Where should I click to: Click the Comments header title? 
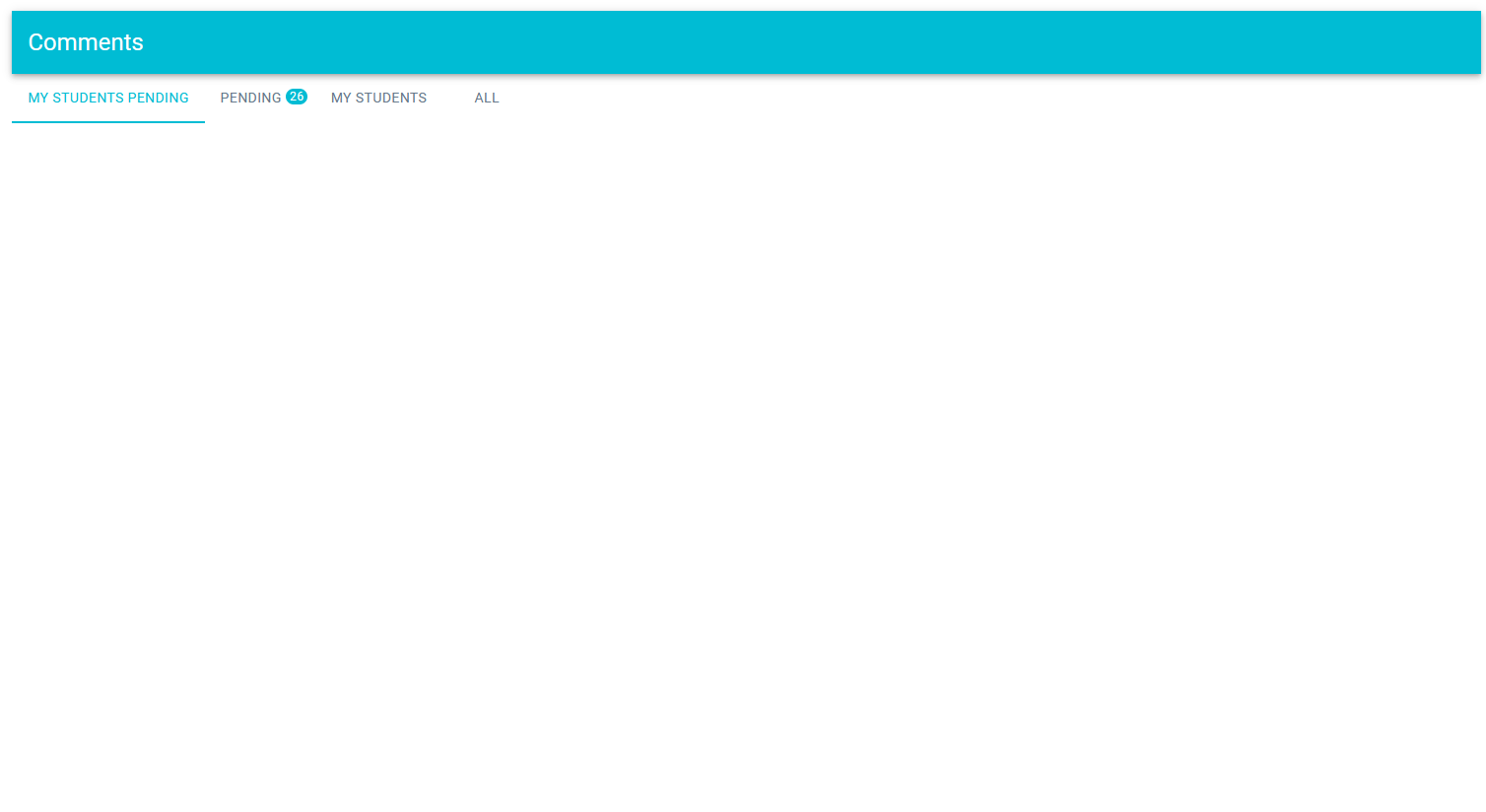coord(85,42)
